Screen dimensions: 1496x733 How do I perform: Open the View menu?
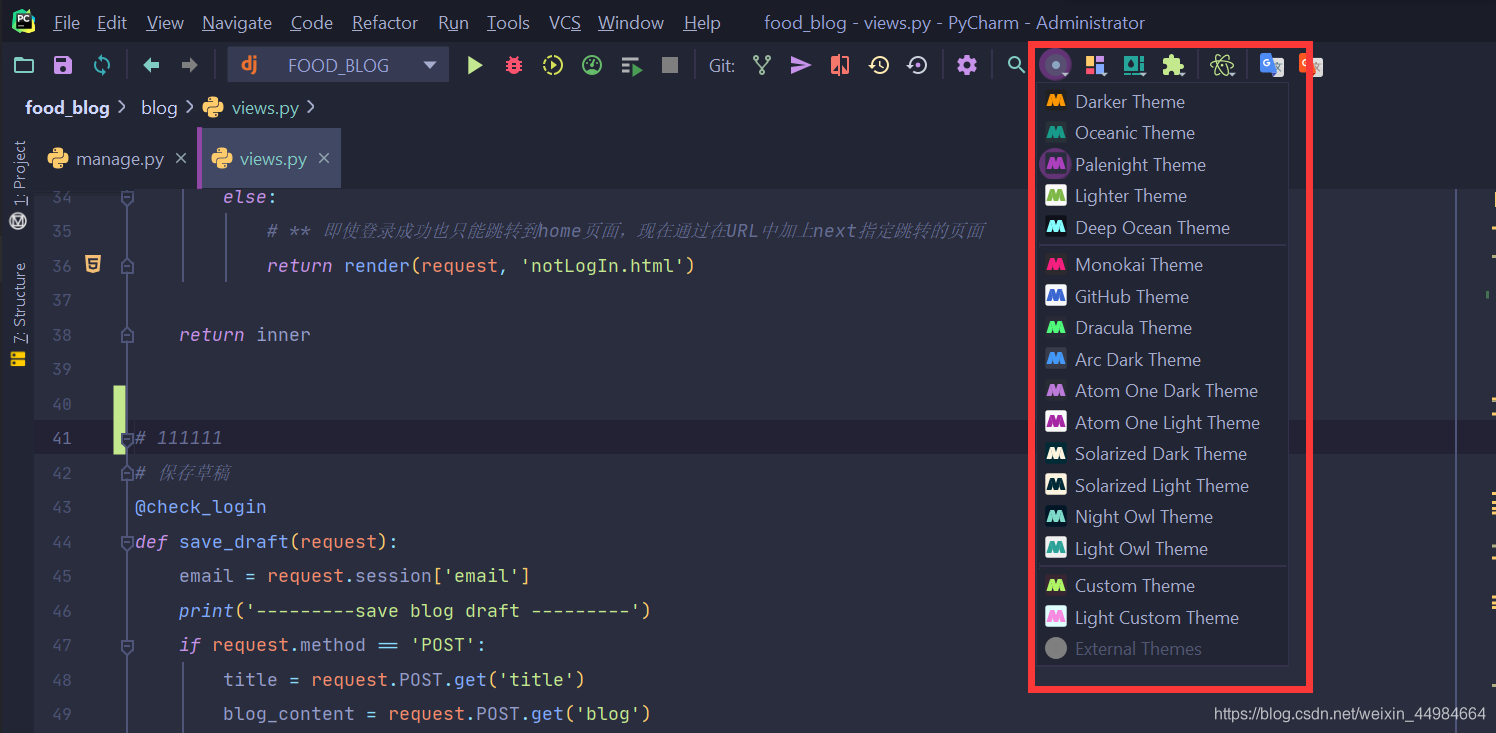[165, 23]
